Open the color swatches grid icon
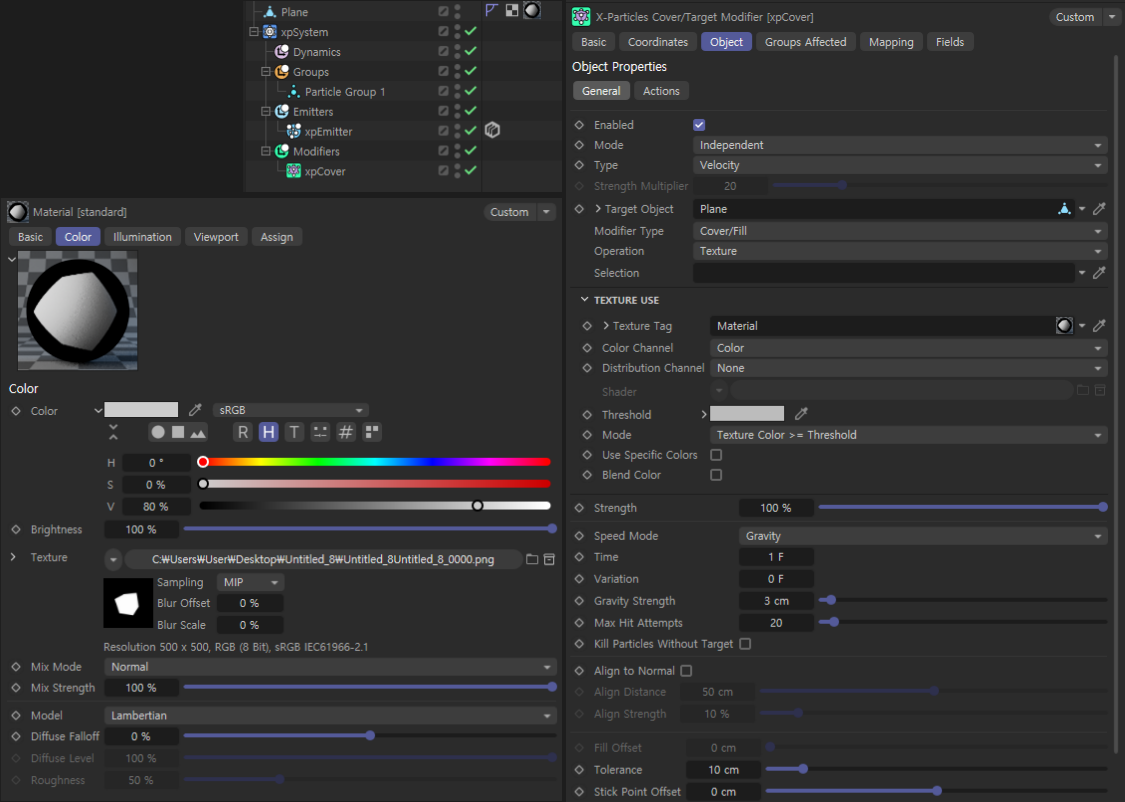This screenshot has height=802, width=1125. (x=372, y=432)
